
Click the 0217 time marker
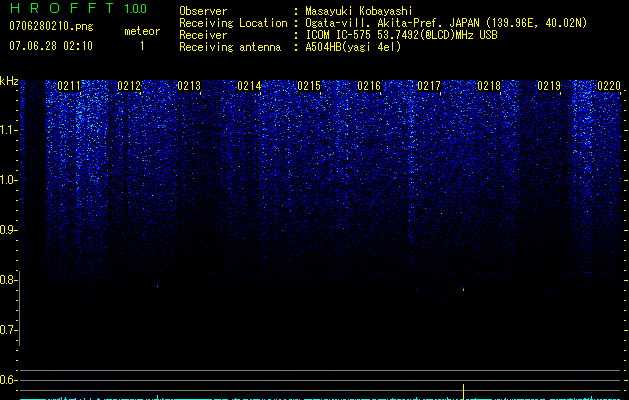(x=429, y=86)
